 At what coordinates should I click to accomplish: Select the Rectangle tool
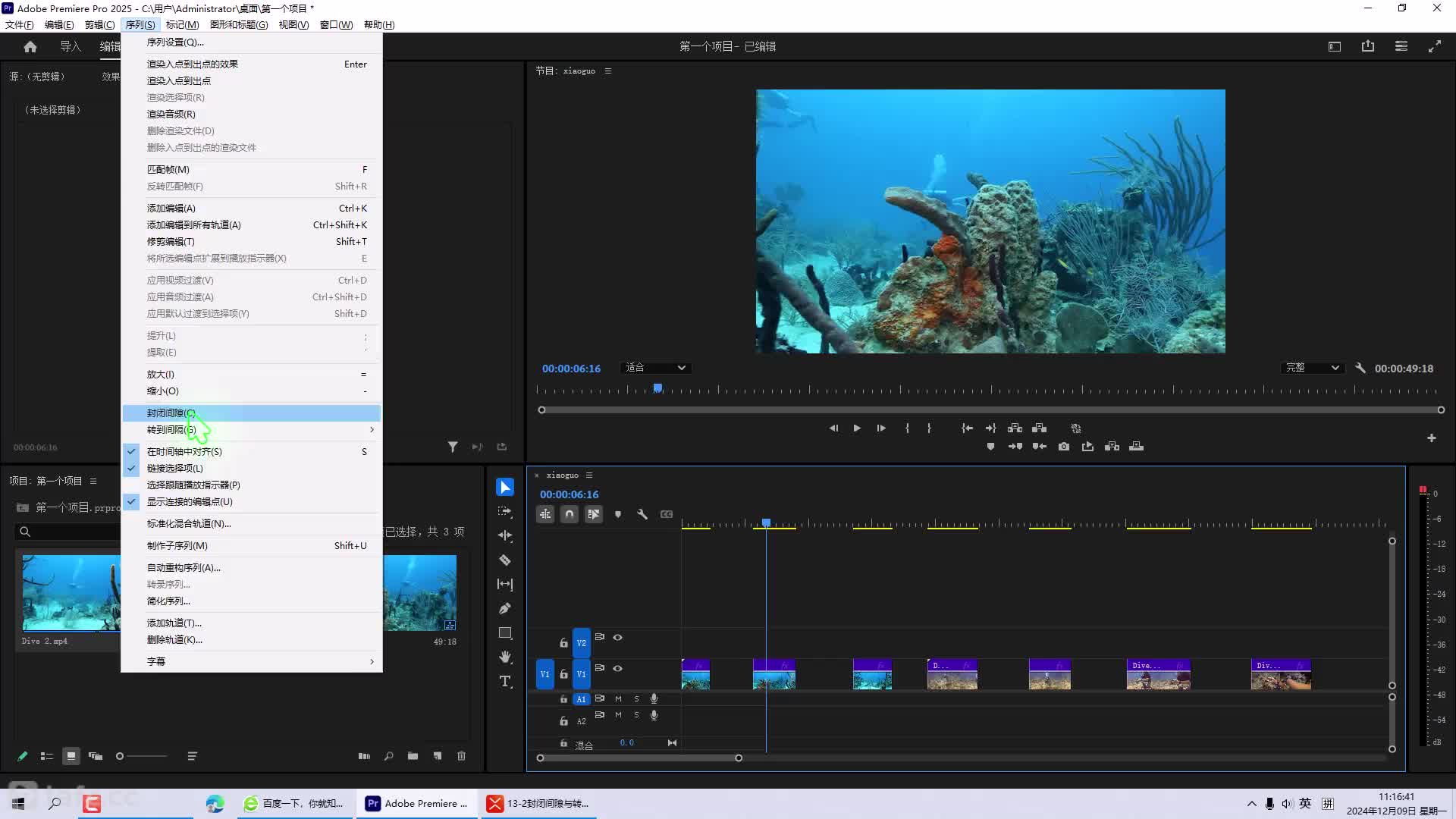tap(505, 633)
